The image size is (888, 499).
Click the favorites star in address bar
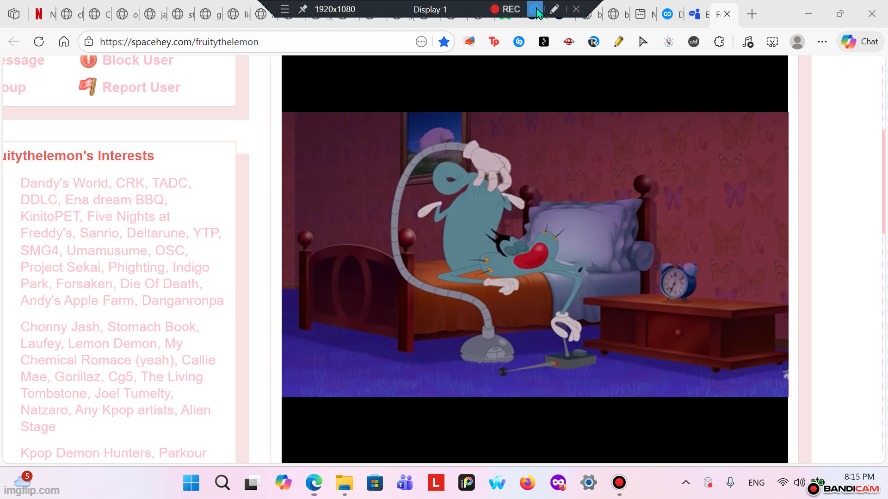coord(444,42)
